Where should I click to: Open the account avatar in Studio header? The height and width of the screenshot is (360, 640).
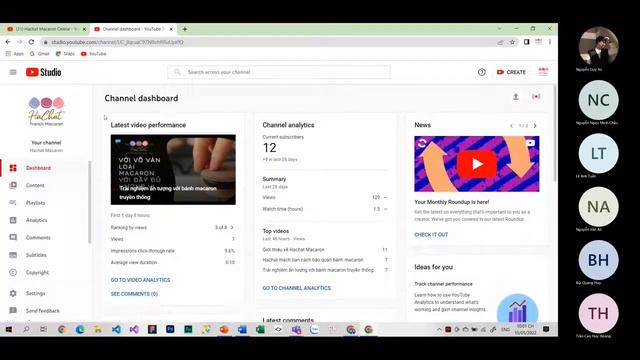click(543, 72)
